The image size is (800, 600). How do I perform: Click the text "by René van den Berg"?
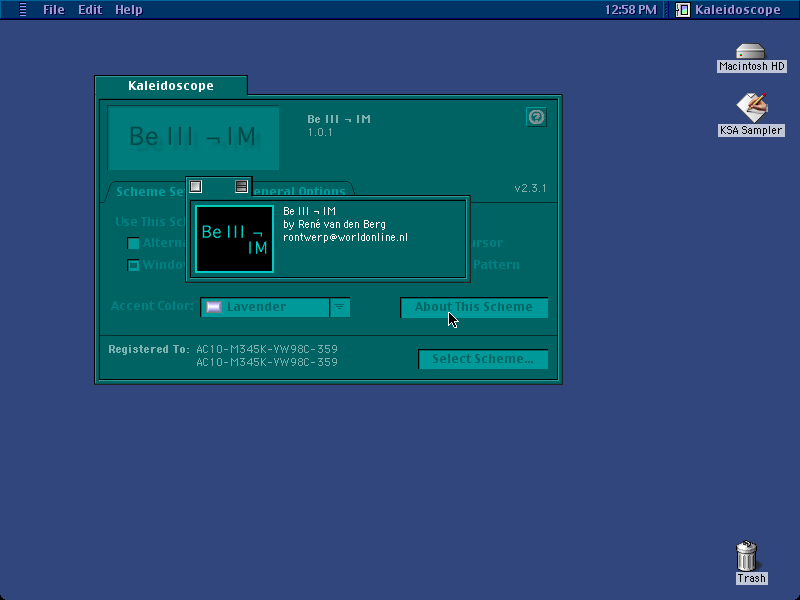click(334, 224)
